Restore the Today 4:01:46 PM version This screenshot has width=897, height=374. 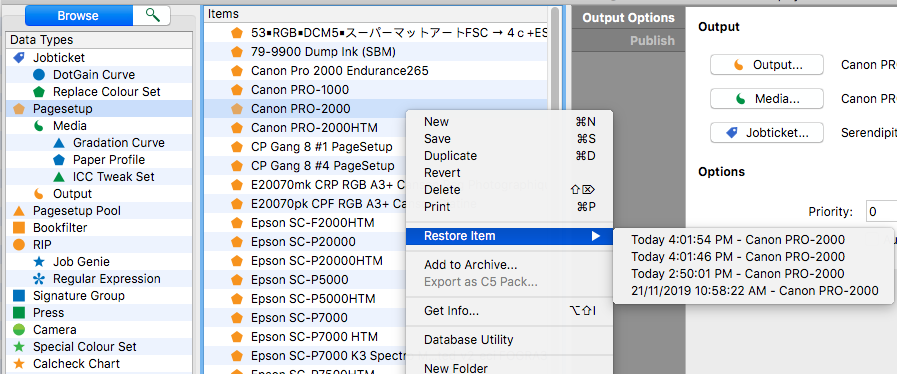coord(754,257)
